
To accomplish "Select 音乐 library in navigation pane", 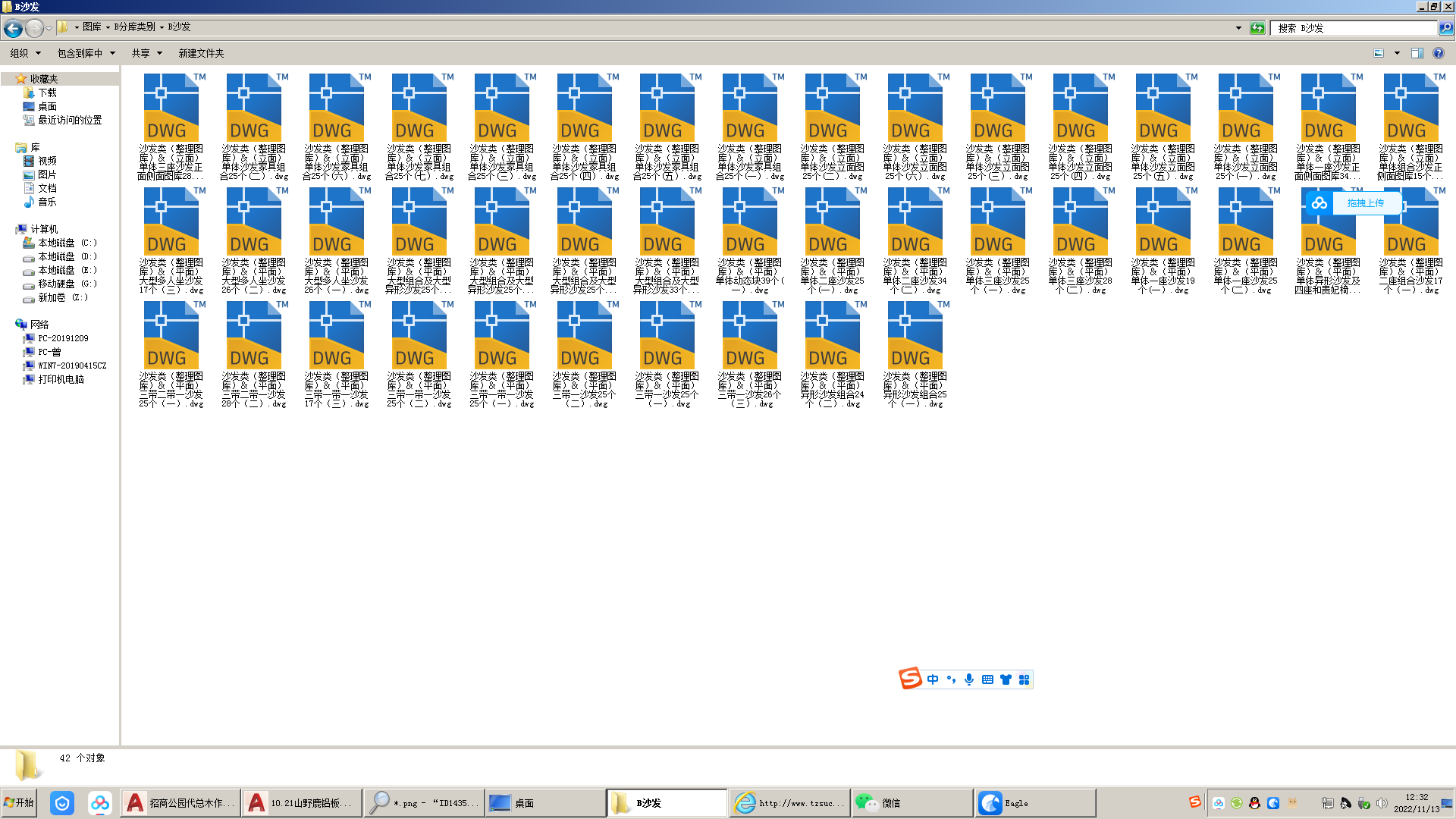I will tap(47, 202).
